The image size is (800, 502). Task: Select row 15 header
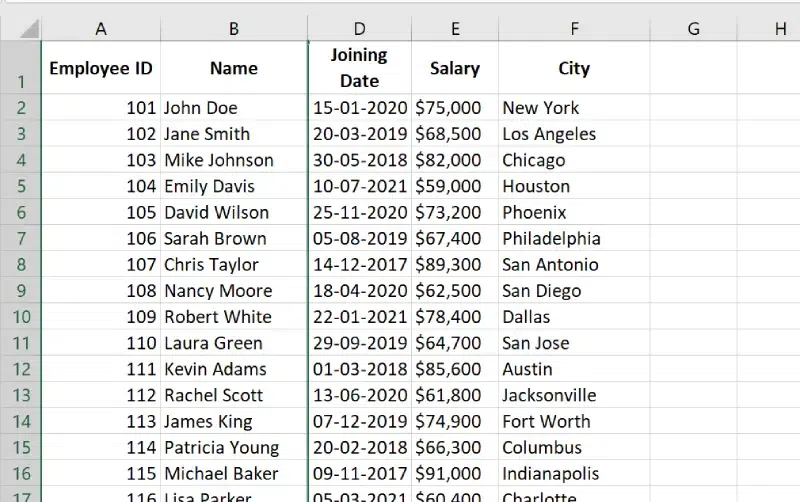(x=20, y=447)
